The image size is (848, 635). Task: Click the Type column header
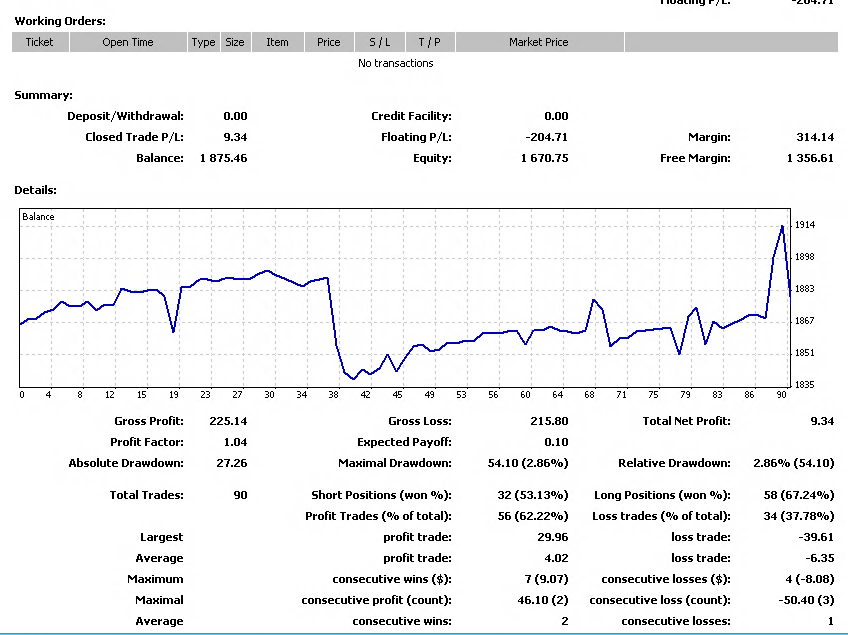(204, 42)
